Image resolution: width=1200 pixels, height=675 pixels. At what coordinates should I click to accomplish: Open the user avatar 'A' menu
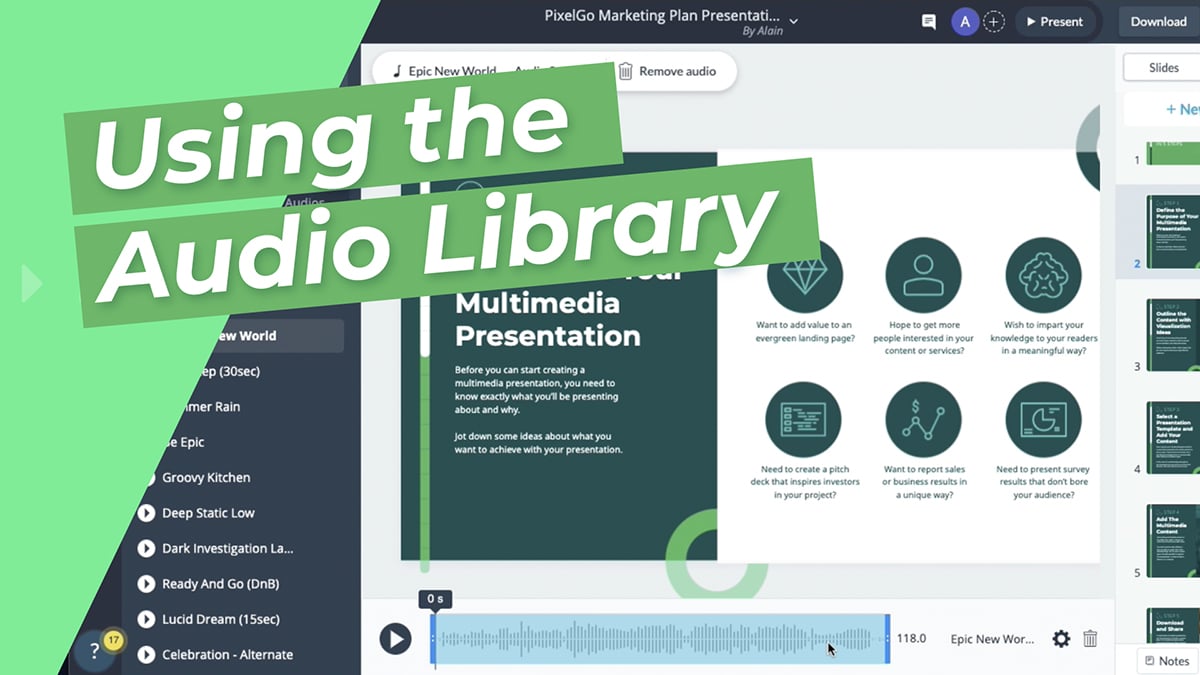click(x=965, y=21)
